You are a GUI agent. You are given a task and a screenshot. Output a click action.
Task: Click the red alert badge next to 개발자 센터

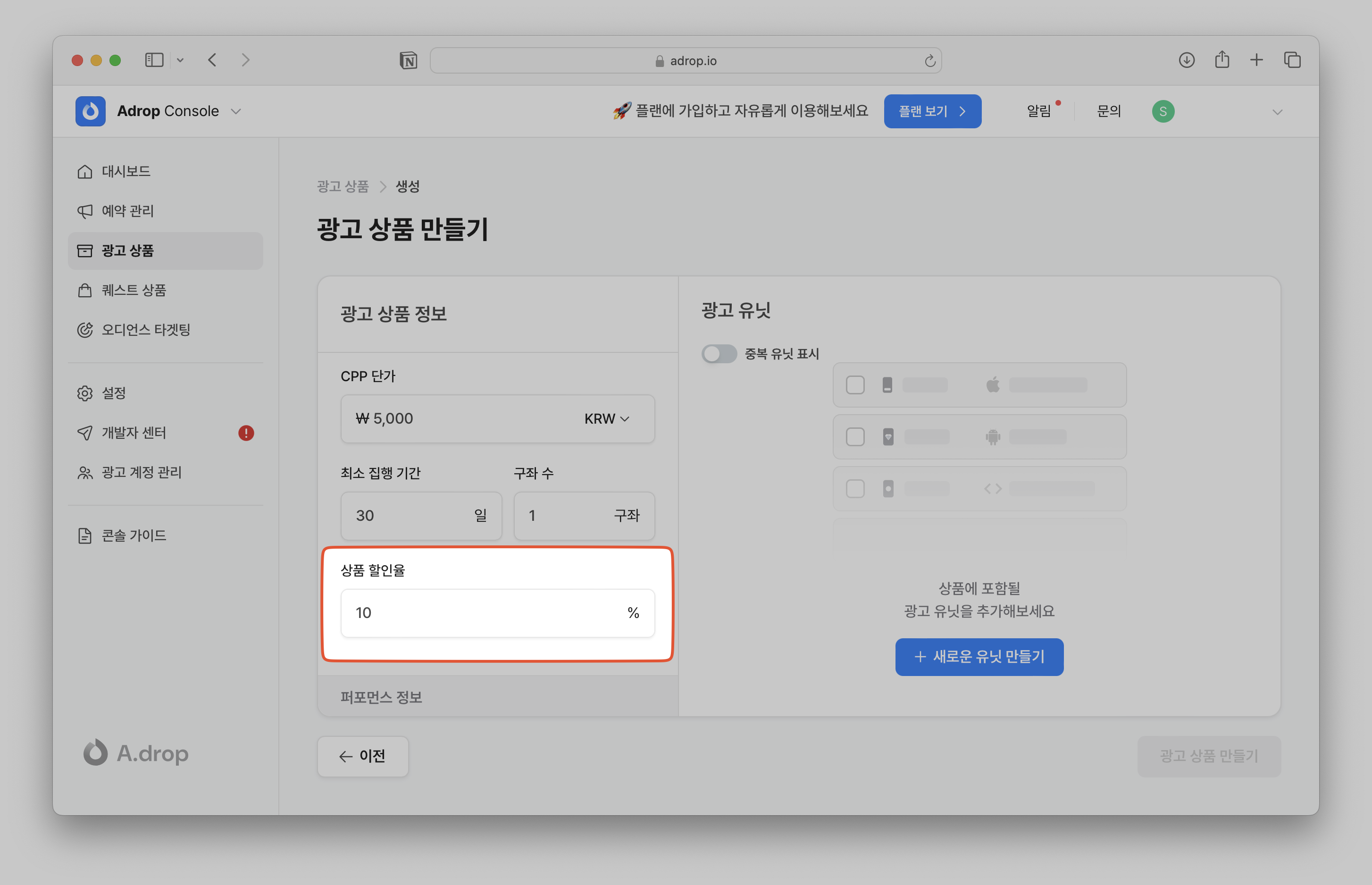click(246, 433)
